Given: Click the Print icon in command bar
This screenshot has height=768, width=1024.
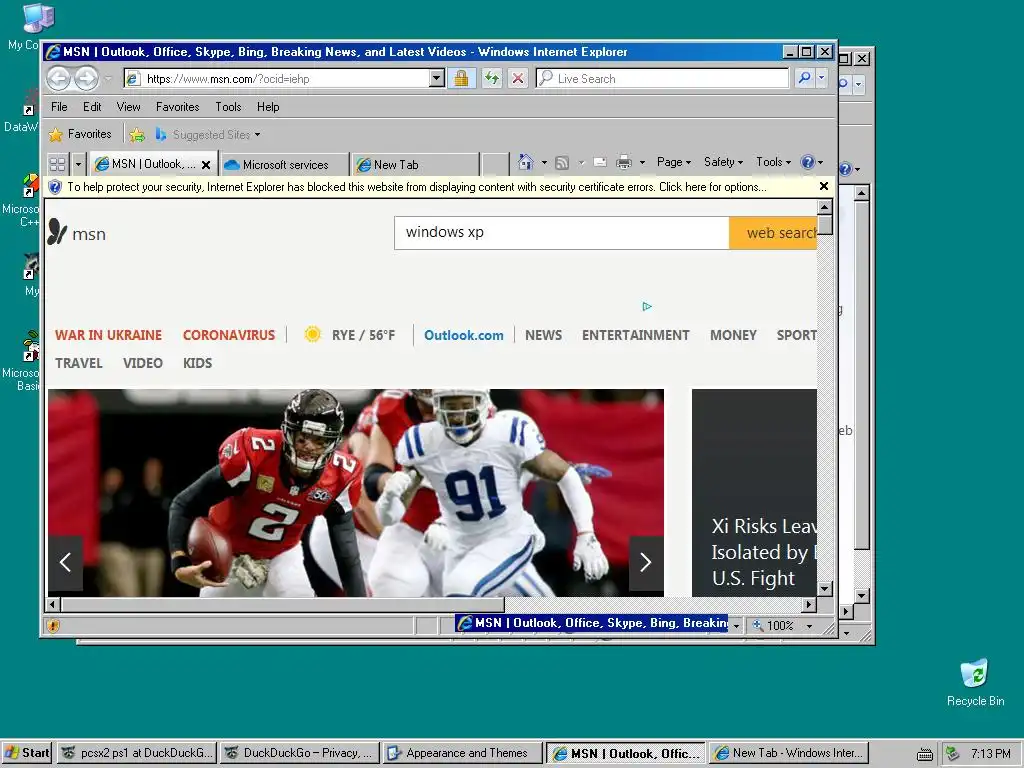Looking at the screenshot, I should click(x=624, y=163).
